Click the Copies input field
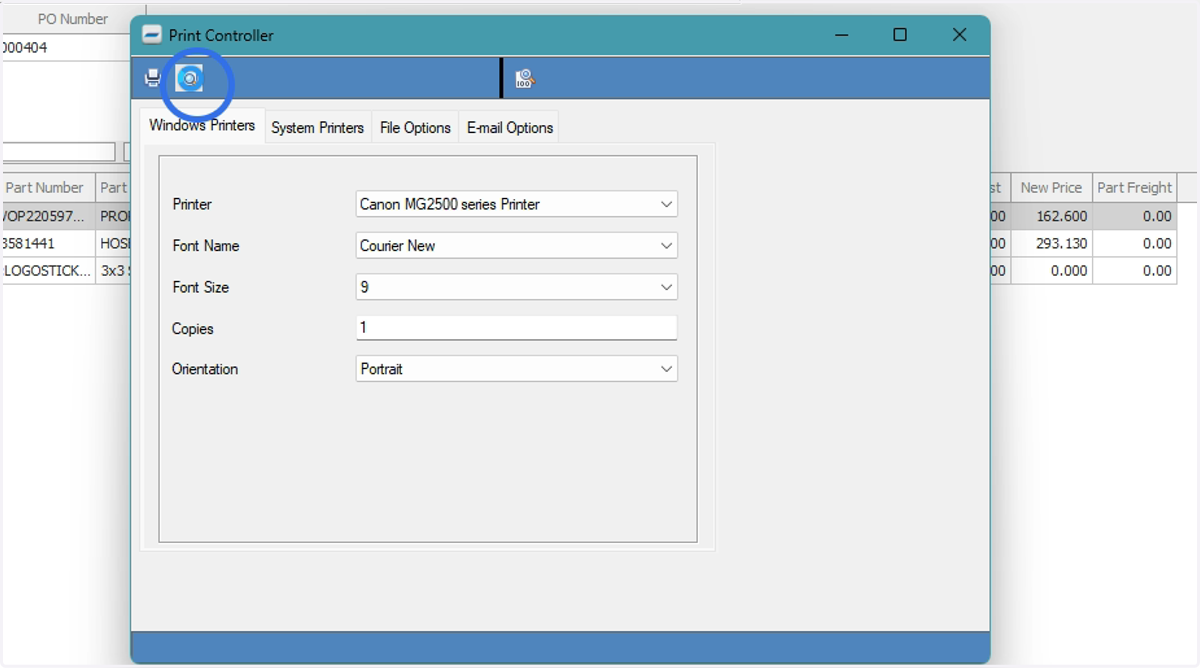Screen dimensions: 1200x668 517,328
